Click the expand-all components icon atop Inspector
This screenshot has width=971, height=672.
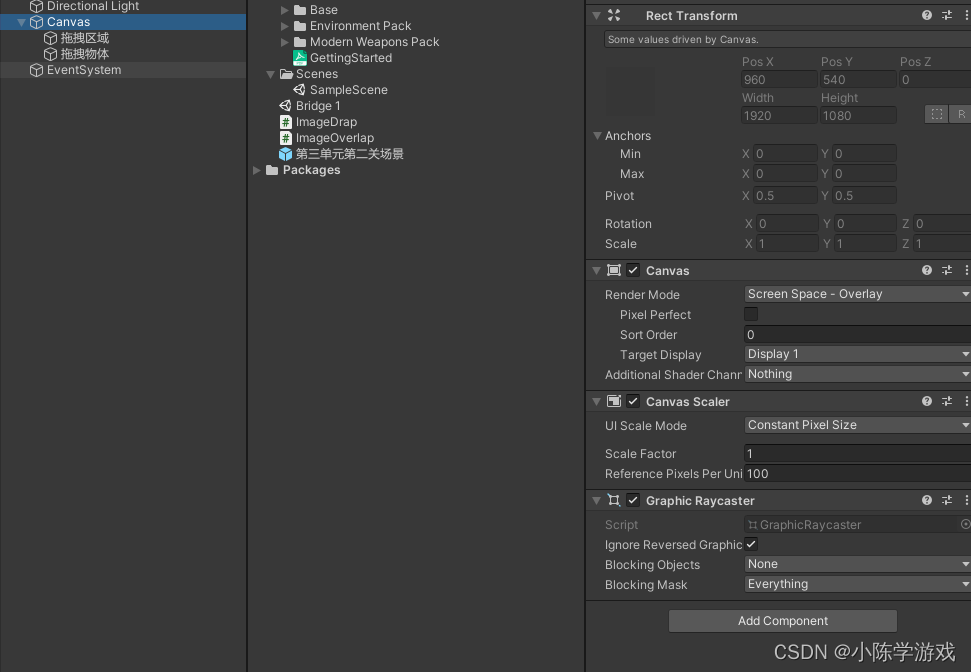click(x=614, y=15)
